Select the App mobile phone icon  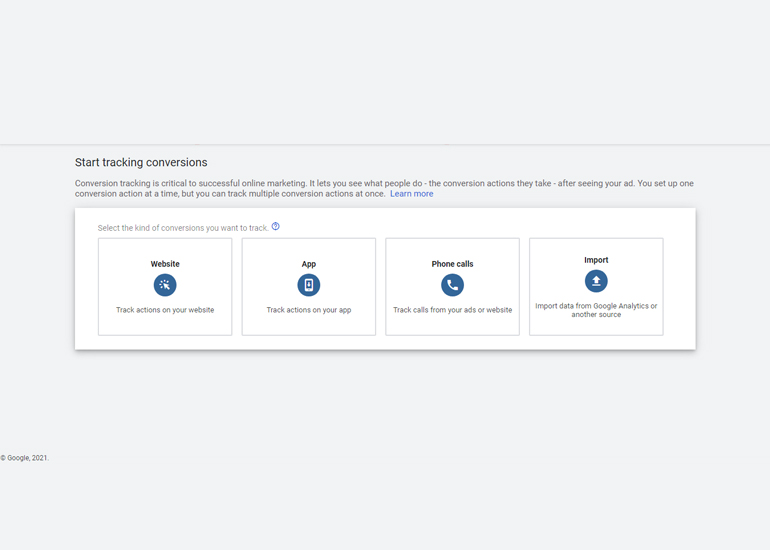[309, 285]
